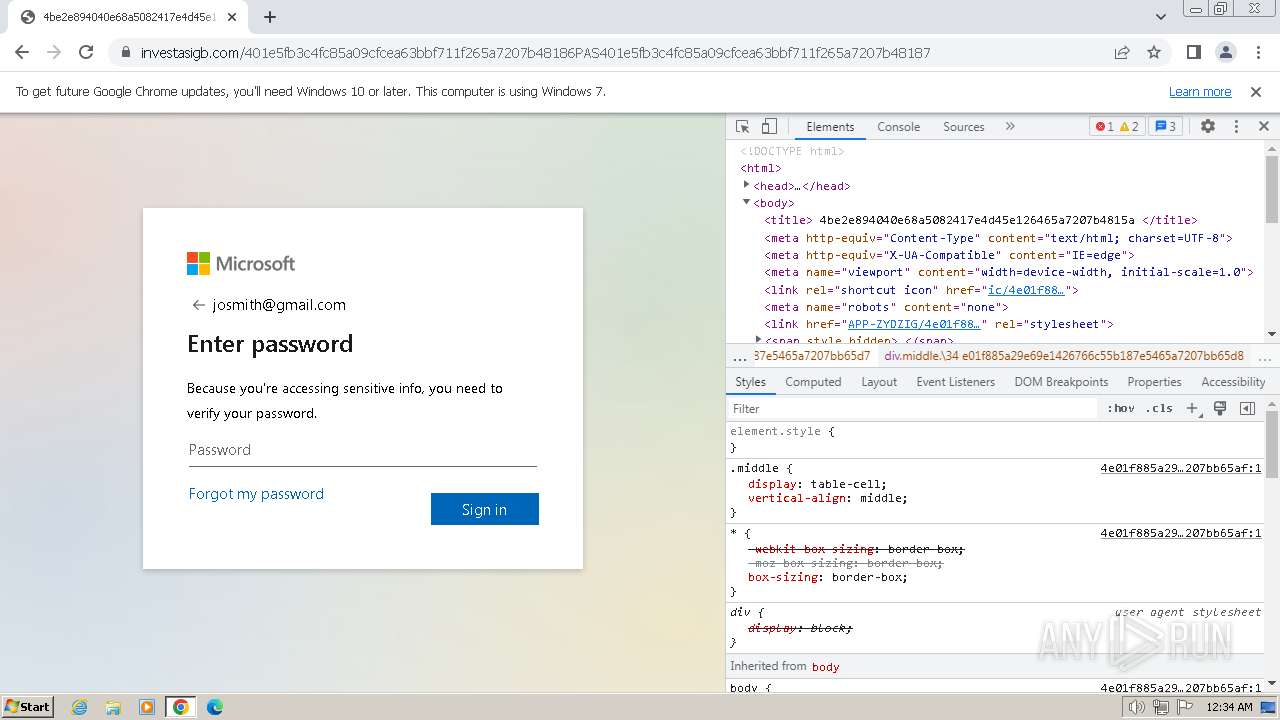Activate the inspect element picker
Screen dimensions: 1280x720
point(743,127)
